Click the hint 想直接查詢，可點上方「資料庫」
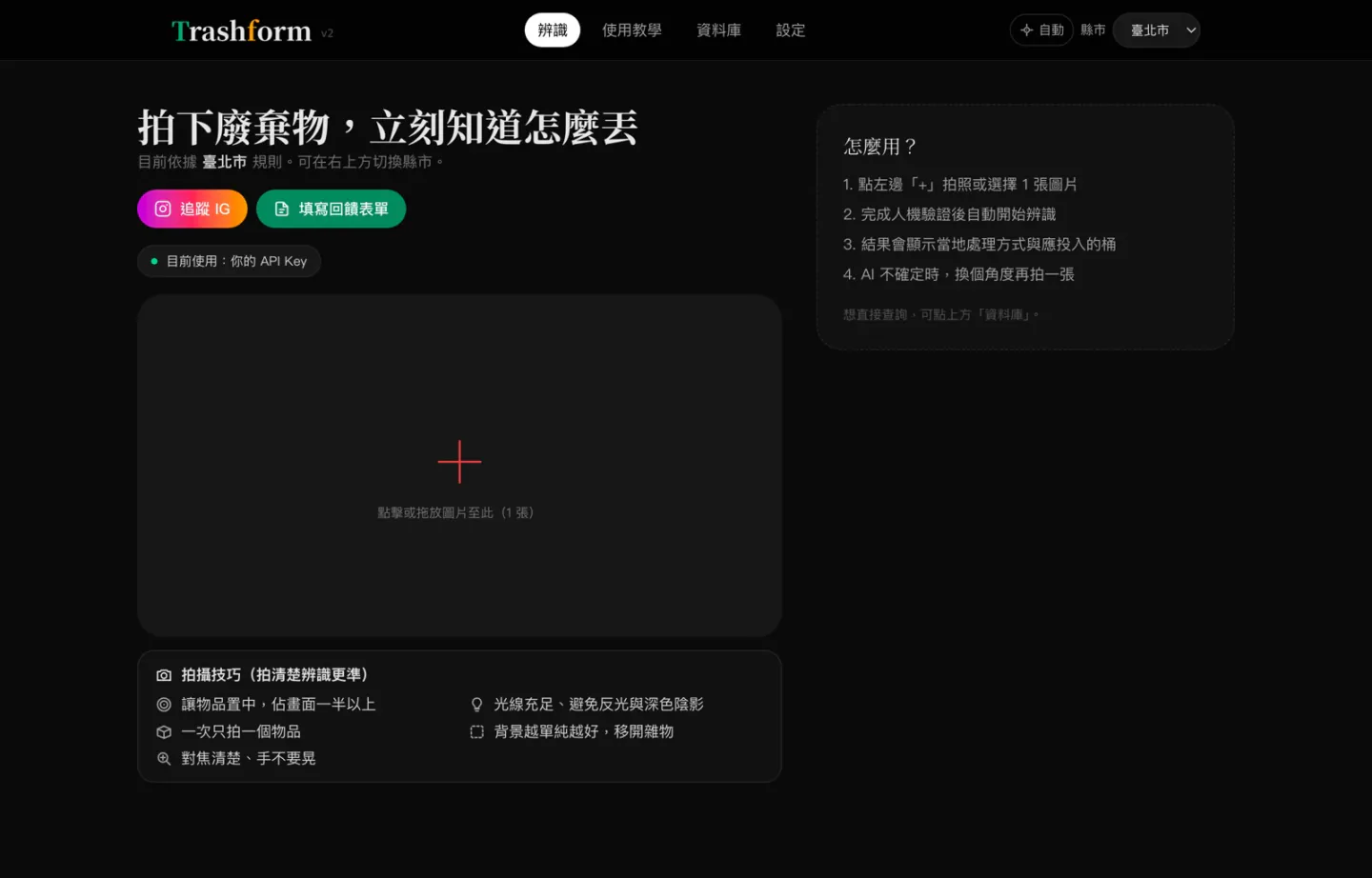 coord(940,314)
